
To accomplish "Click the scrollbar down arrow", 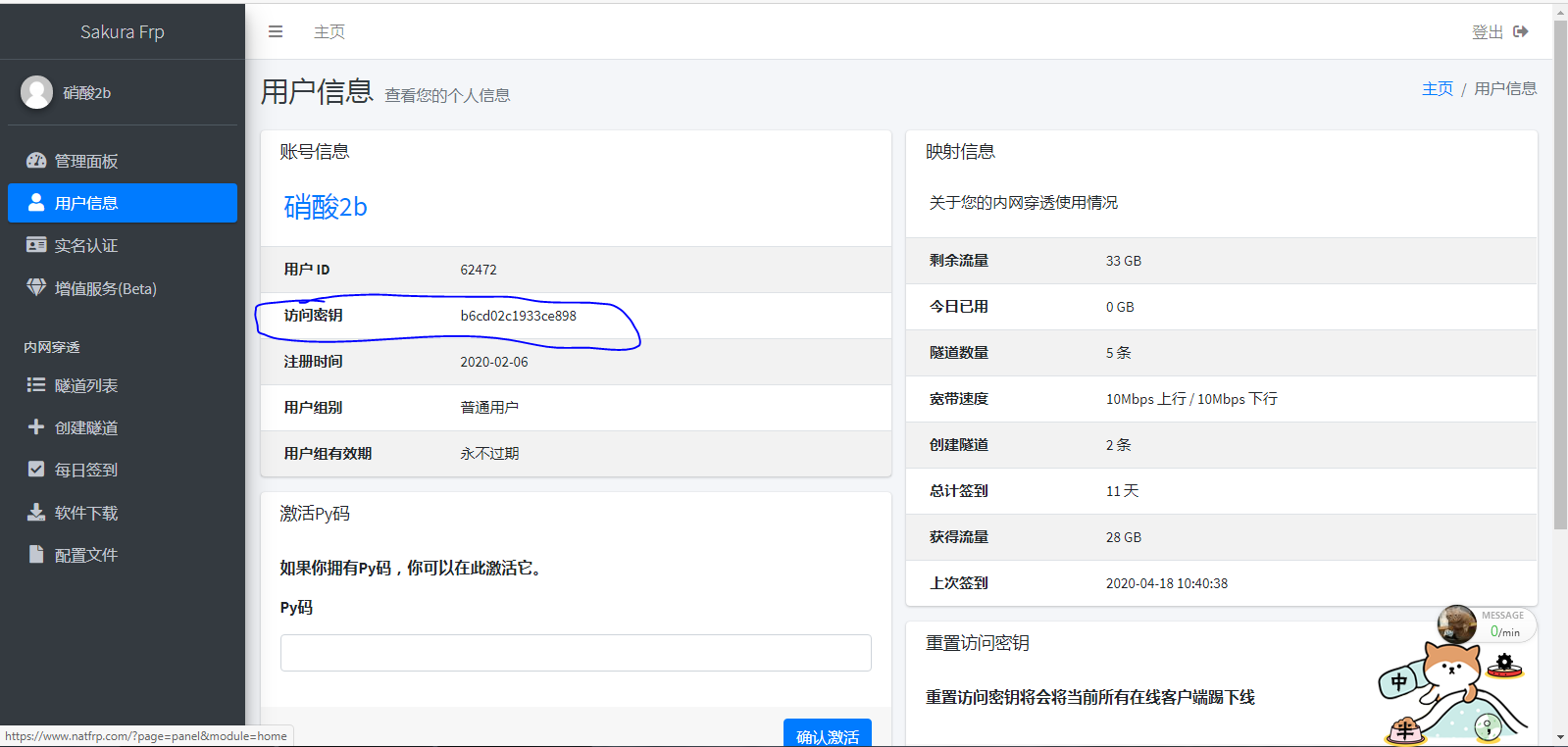I will click(x=1560, y=737).
